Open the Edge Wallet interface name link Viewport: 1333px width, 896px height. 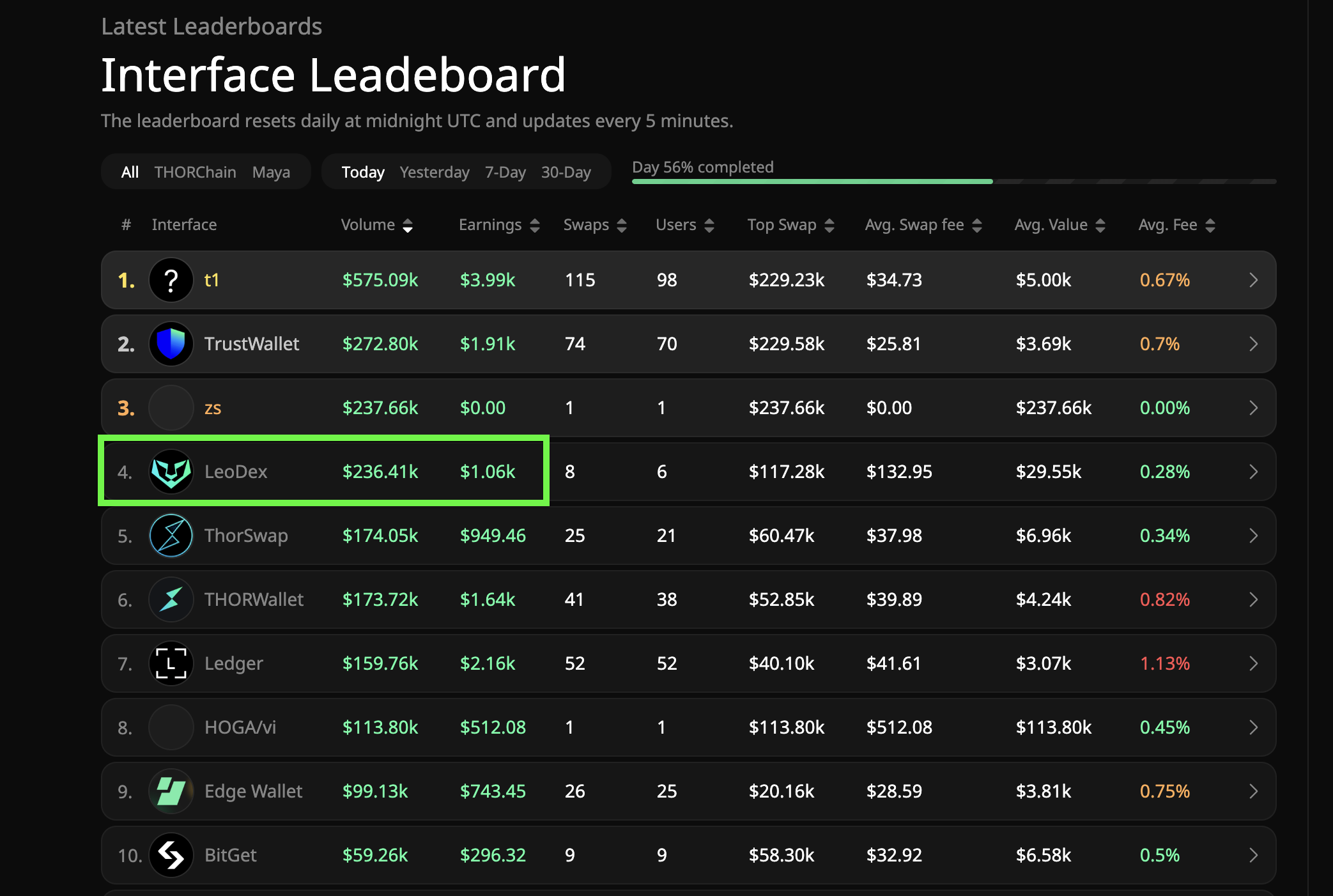pos(253,791)
